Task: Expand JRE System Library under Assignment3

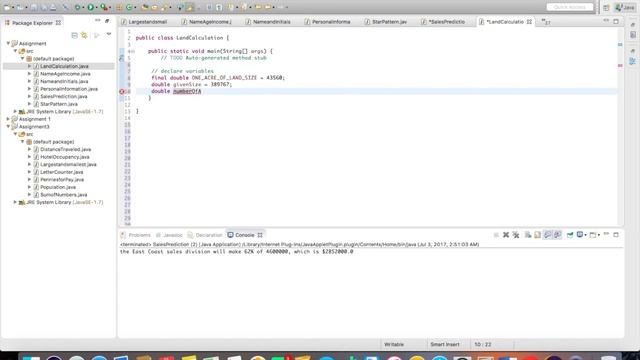Action: coord(16,202)
